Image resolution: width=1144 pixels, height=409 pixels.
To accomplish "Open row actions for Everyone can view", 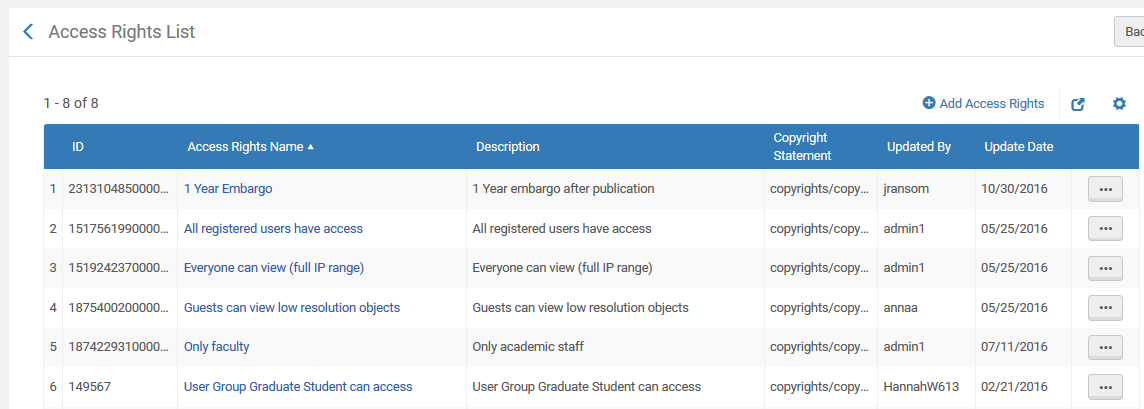I will (1105, 268).
